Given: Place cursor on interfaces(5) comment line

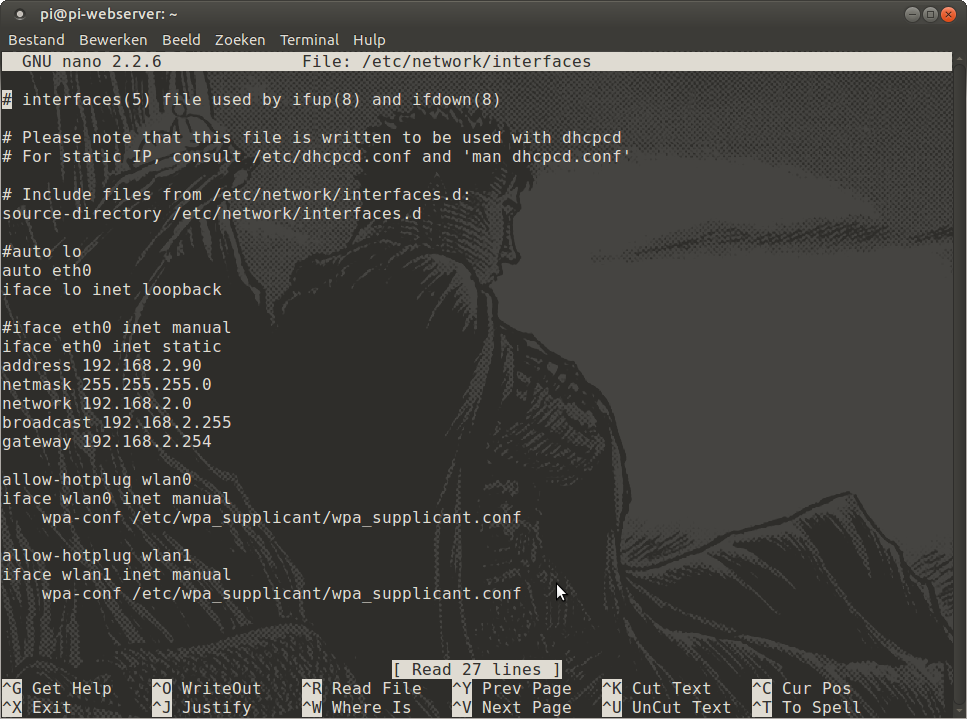Looking at the screenshot, I should pyautogui.click(x=251, y=99).
